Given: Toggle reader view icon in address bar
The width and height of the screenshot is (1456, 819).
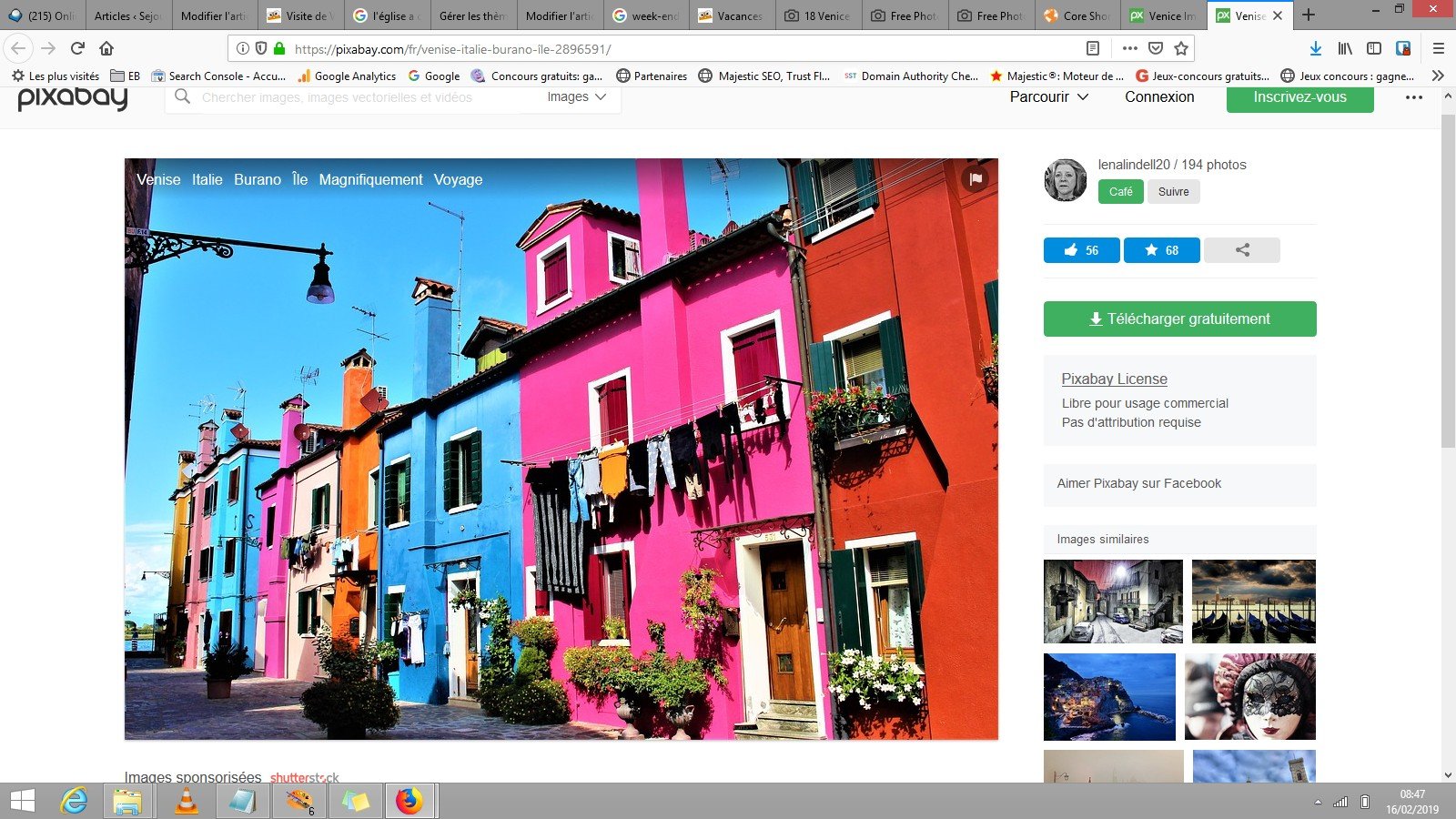Looking at the screenshot, I should (1093, 48).
